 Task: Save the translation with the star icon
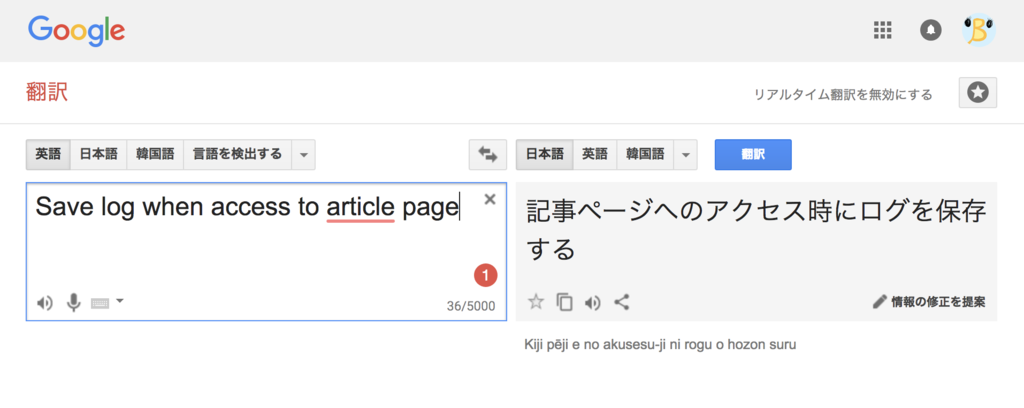click(536, 302)
